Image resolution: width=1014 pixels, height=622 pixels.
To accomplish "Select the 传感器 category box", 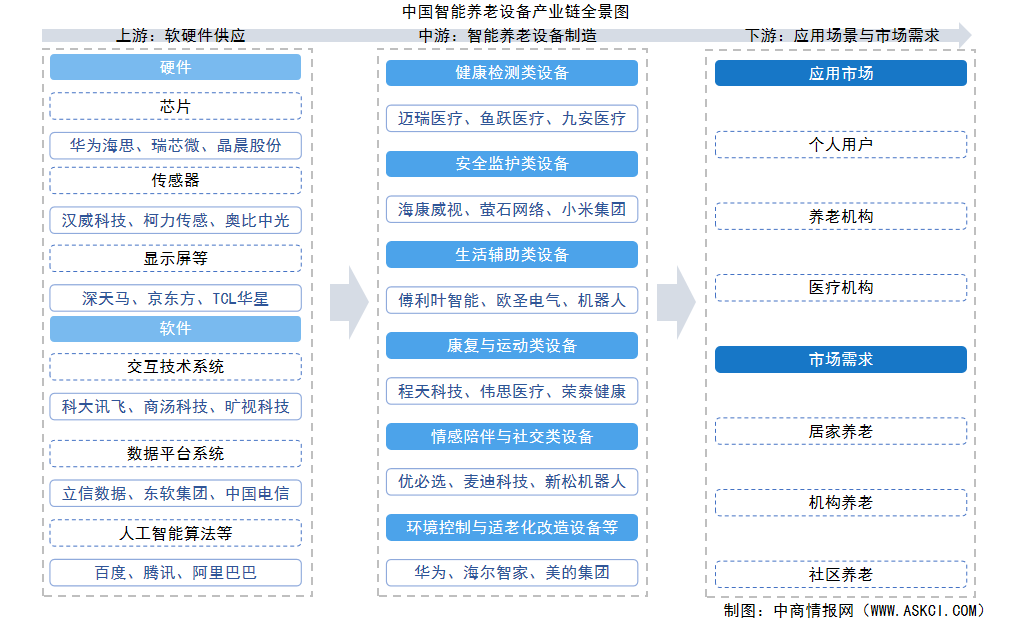I will (x=175, y=181).
